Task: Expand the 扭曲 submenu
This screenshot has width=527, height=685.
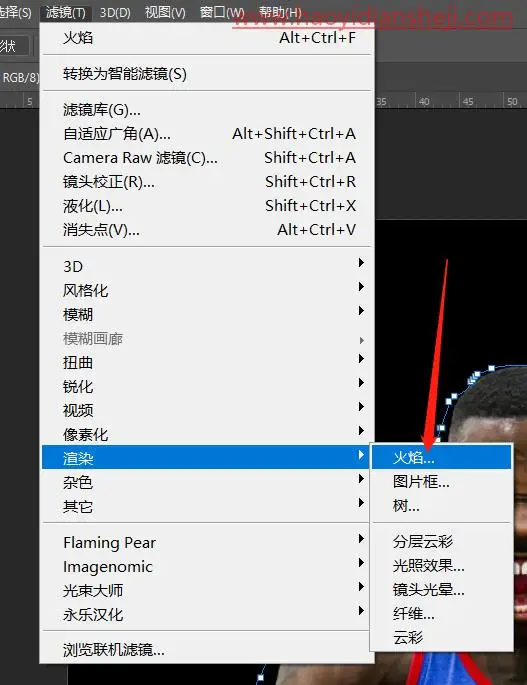Action: 208,363
